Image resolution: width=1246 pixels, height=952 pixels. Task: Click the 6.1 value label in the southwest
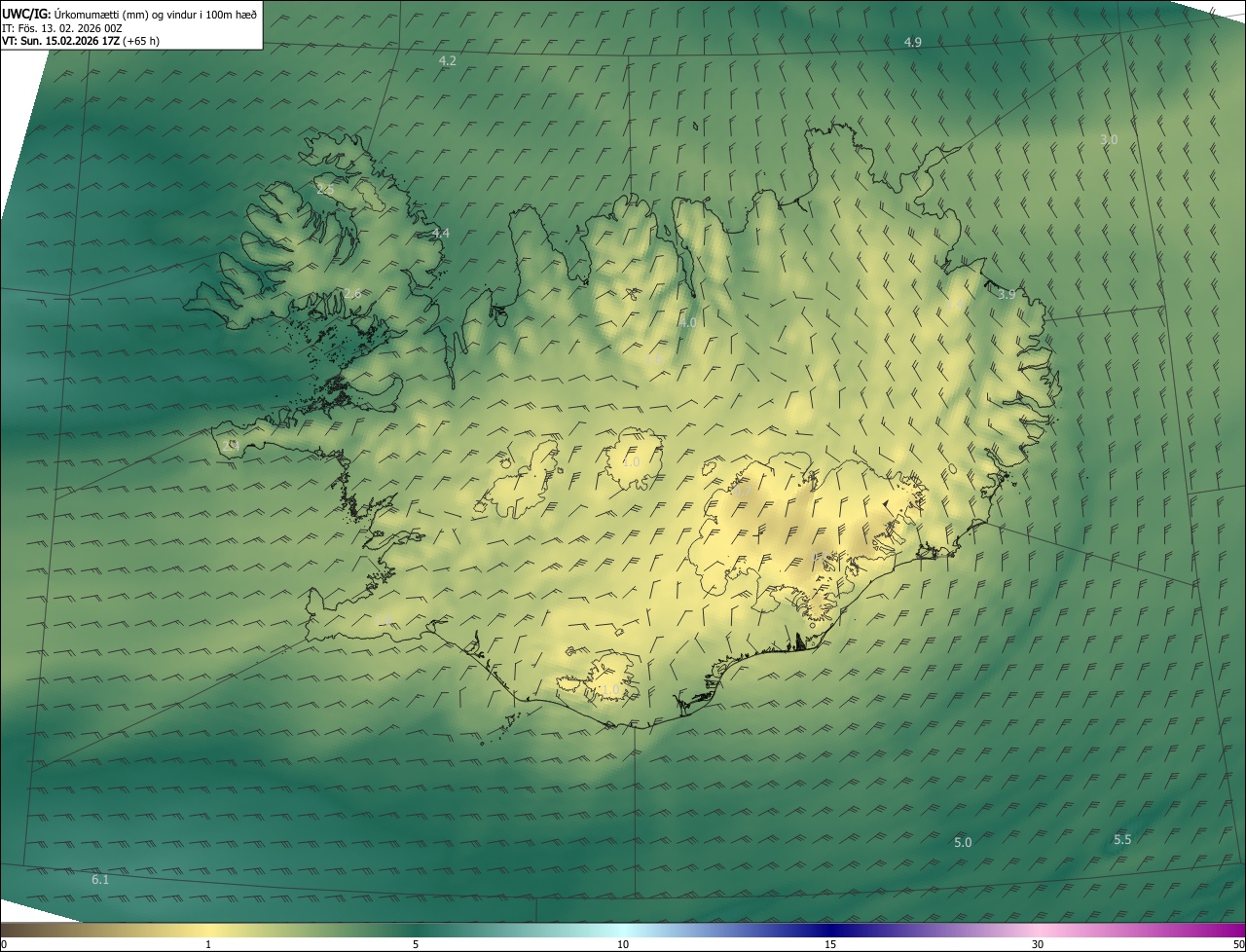[100, 879]
